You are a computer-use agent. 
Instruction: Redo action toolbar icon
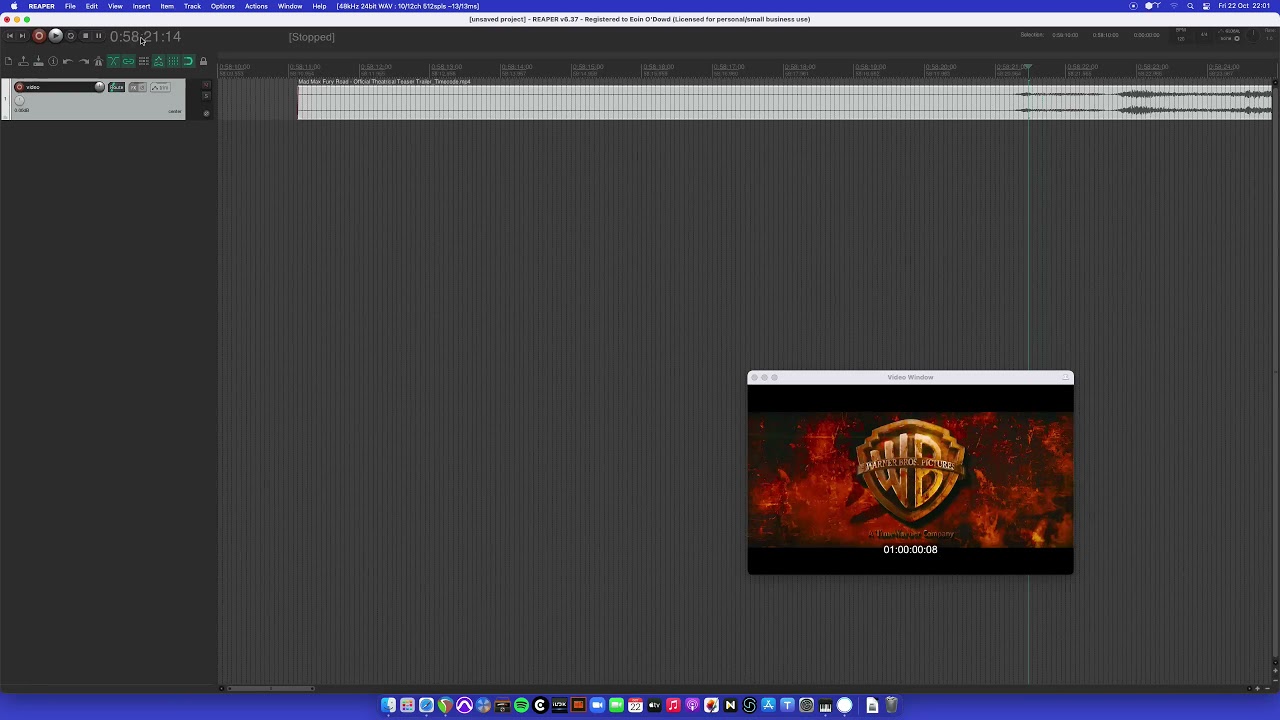[x=84, y=61]
